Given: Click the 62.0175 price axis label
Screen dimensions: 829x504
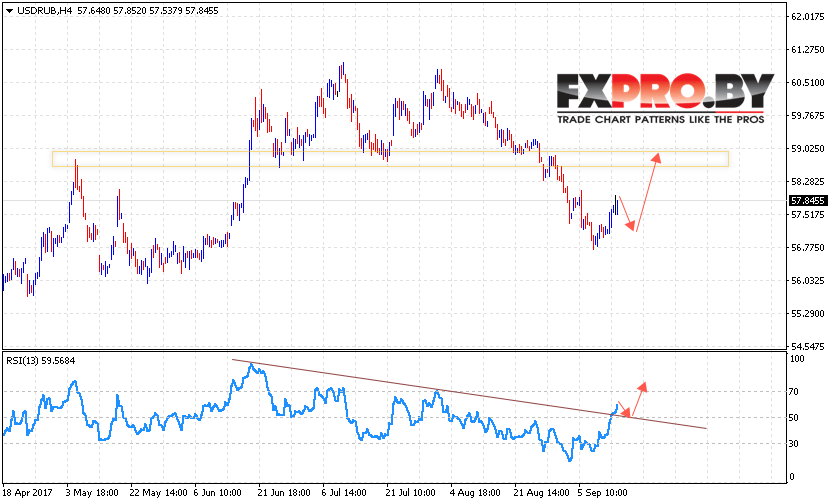Looking at the screenshot, I should pos(807,17).
